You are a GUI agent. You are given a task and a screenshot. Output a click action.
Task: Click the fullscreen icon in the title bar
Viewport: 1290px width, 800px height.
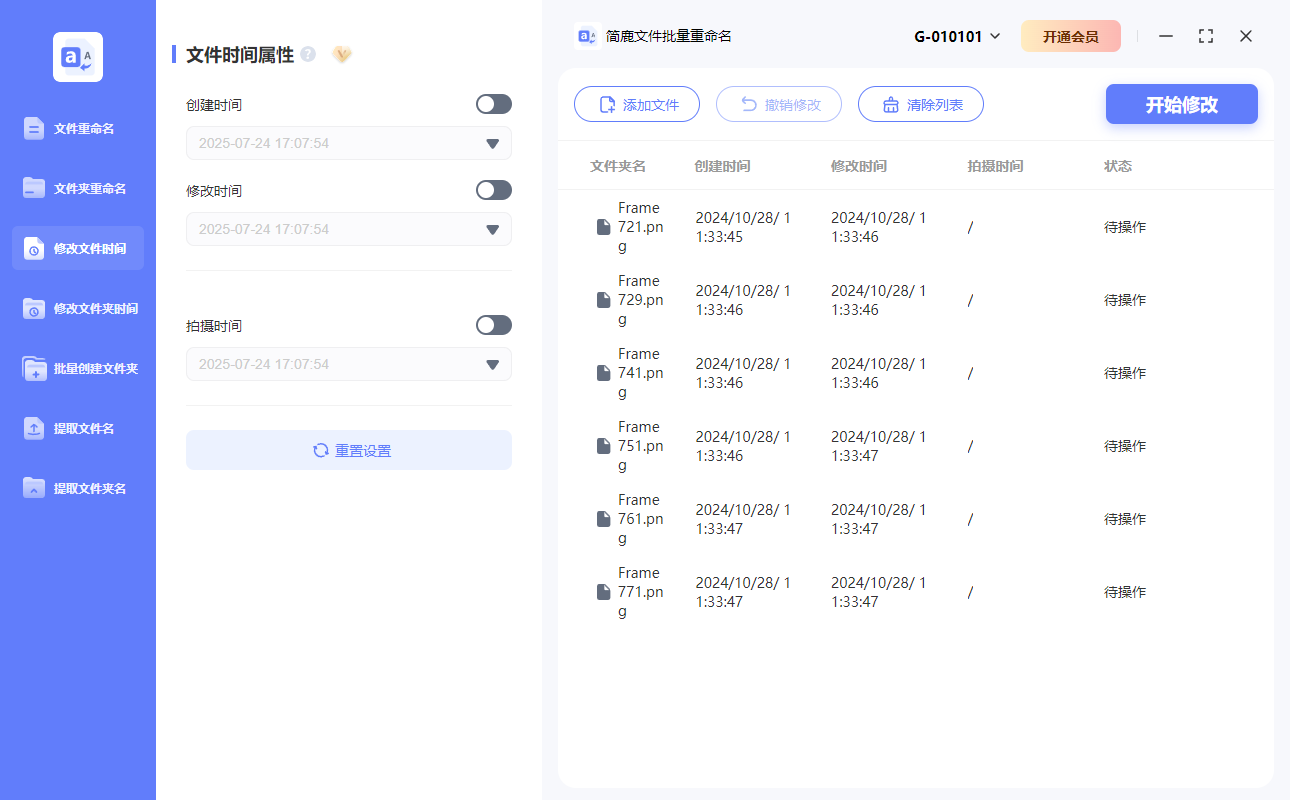coord(1206,36)
